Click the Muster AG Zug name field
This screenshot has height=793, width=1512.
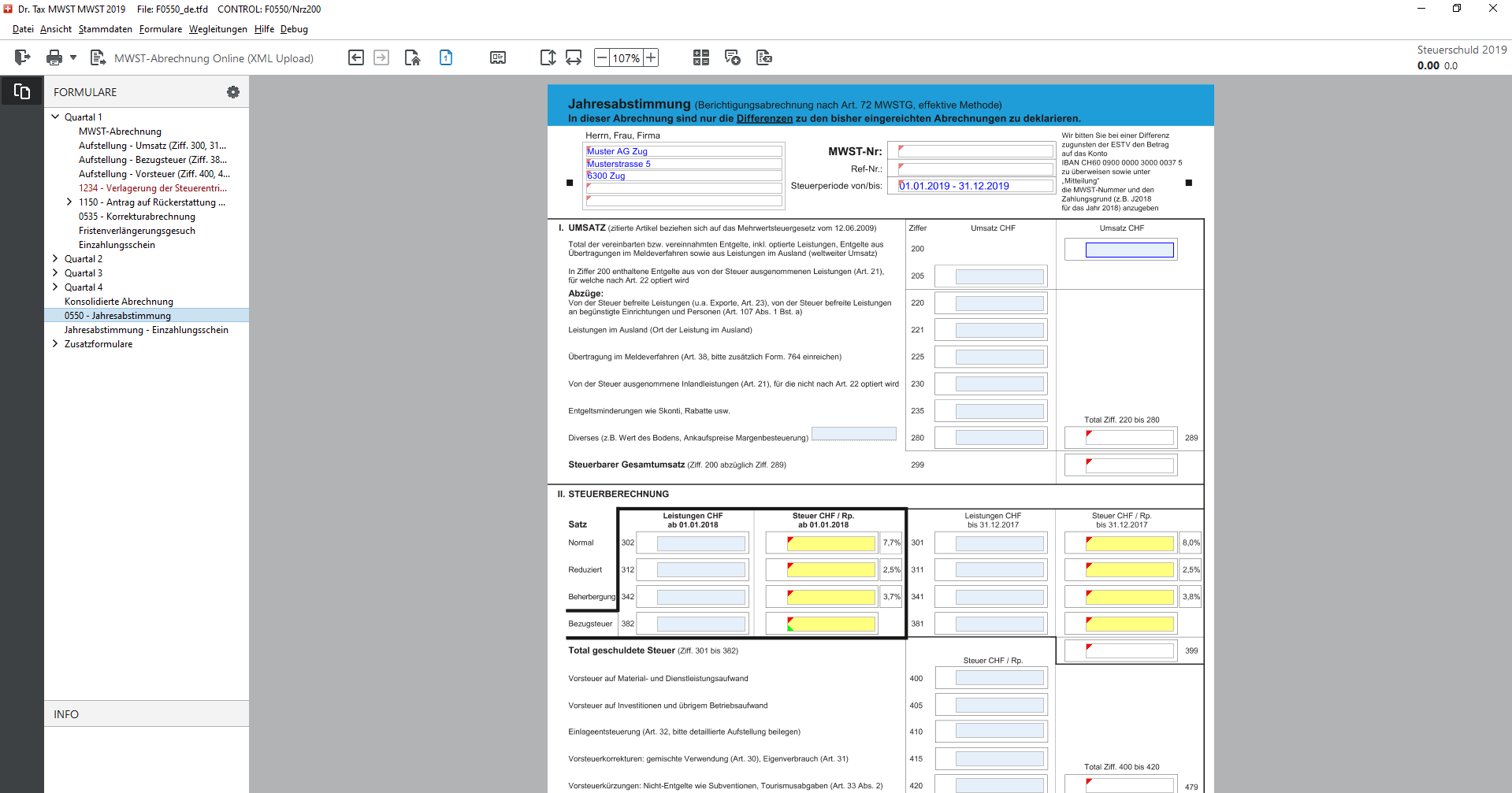[x=683, y=151]
